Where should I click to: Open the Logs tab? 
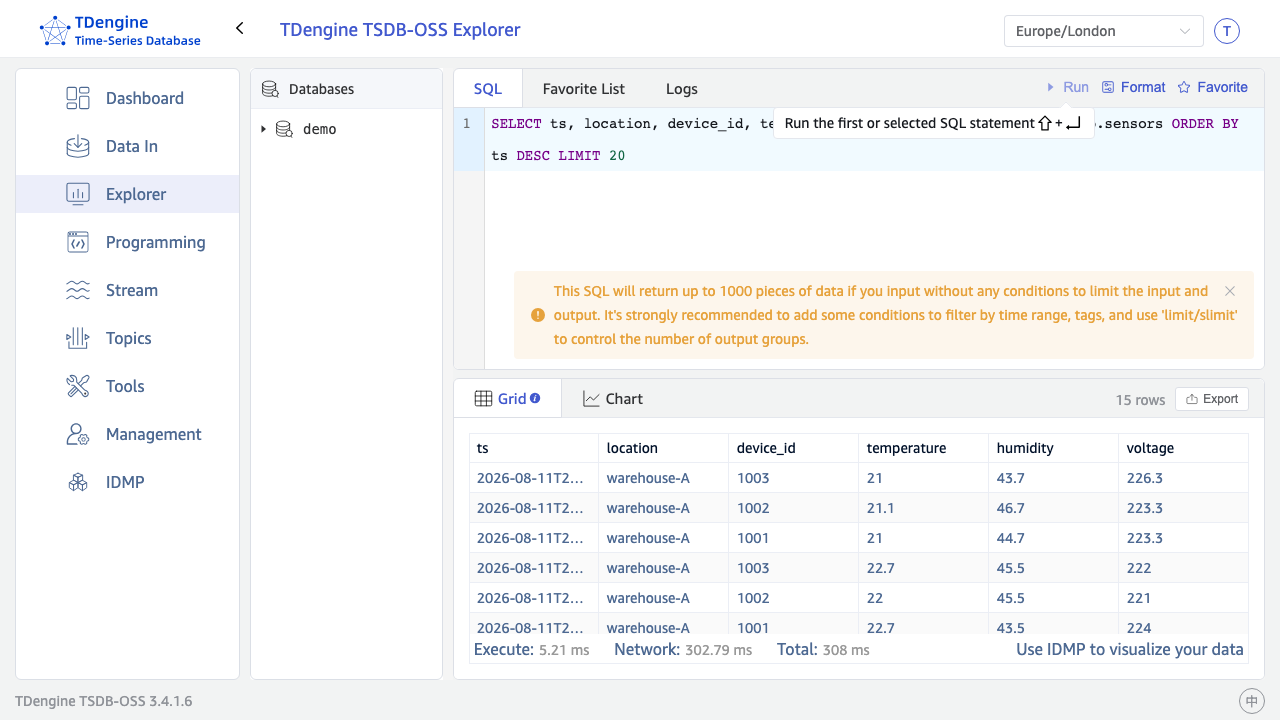pos(682,88)
